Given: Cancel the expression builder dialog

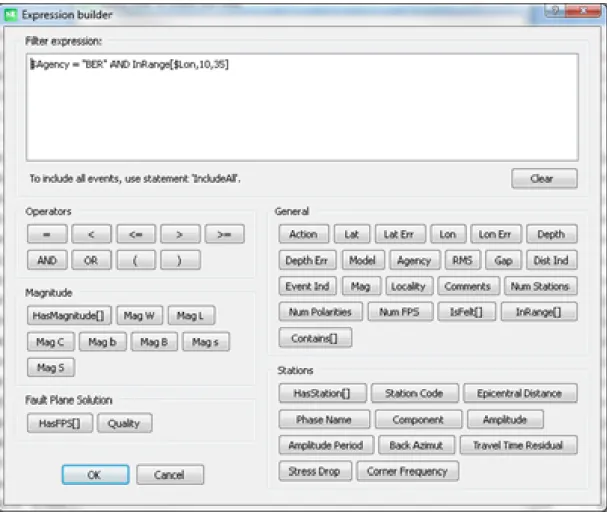Looking at the screenshot, I should [170, 474].
